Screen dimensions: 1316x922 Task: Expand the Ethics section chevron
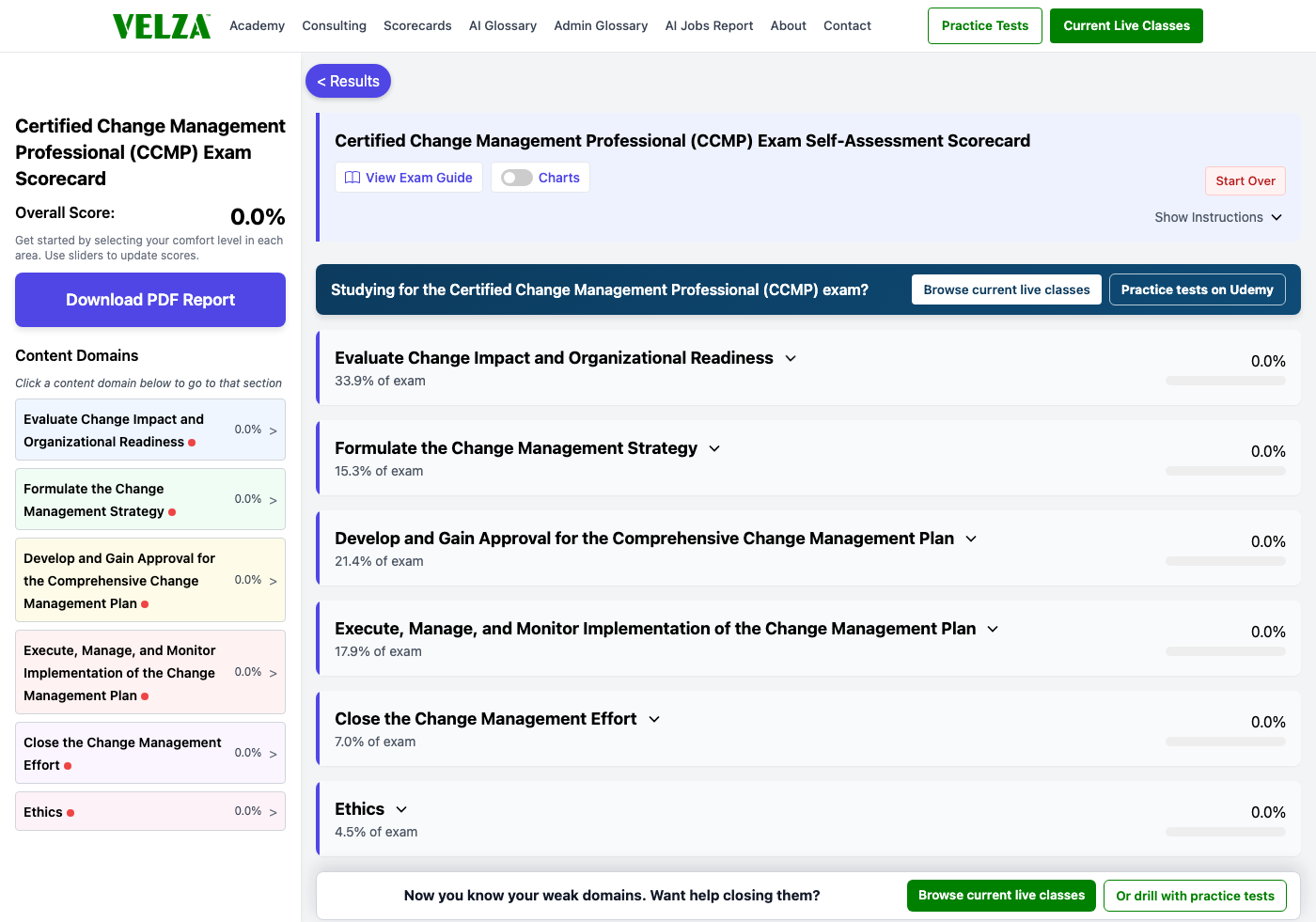click(x=401, y=809)
